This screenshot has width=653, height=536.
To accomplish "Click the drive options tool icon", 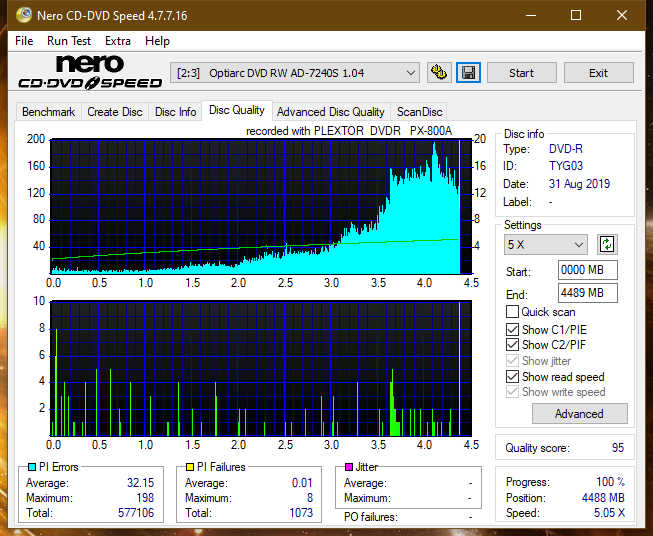I will click(439, 73).
